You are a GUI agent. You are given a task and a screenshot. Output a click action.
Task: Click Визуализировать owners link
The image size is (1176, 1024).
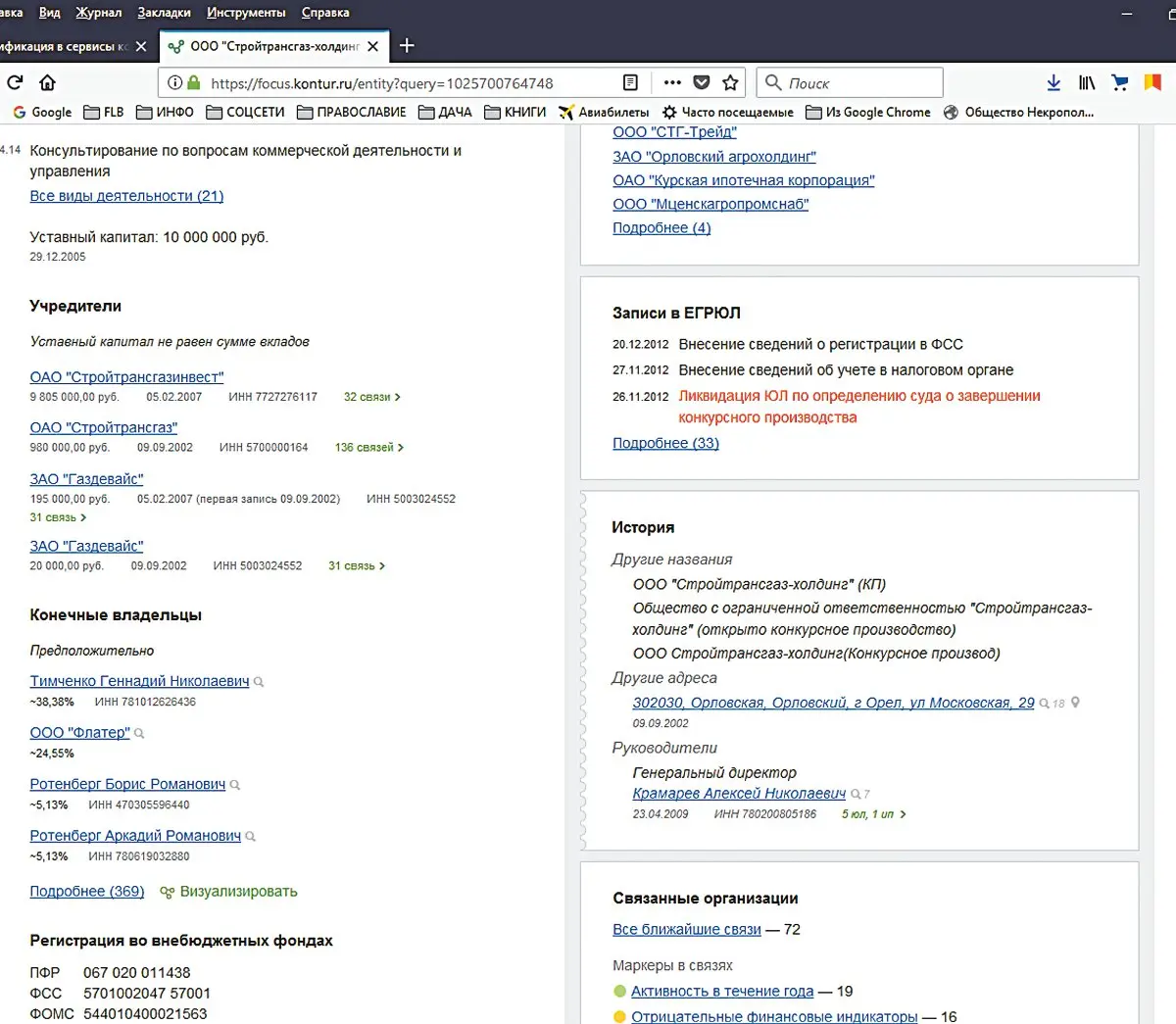point(238,892)
